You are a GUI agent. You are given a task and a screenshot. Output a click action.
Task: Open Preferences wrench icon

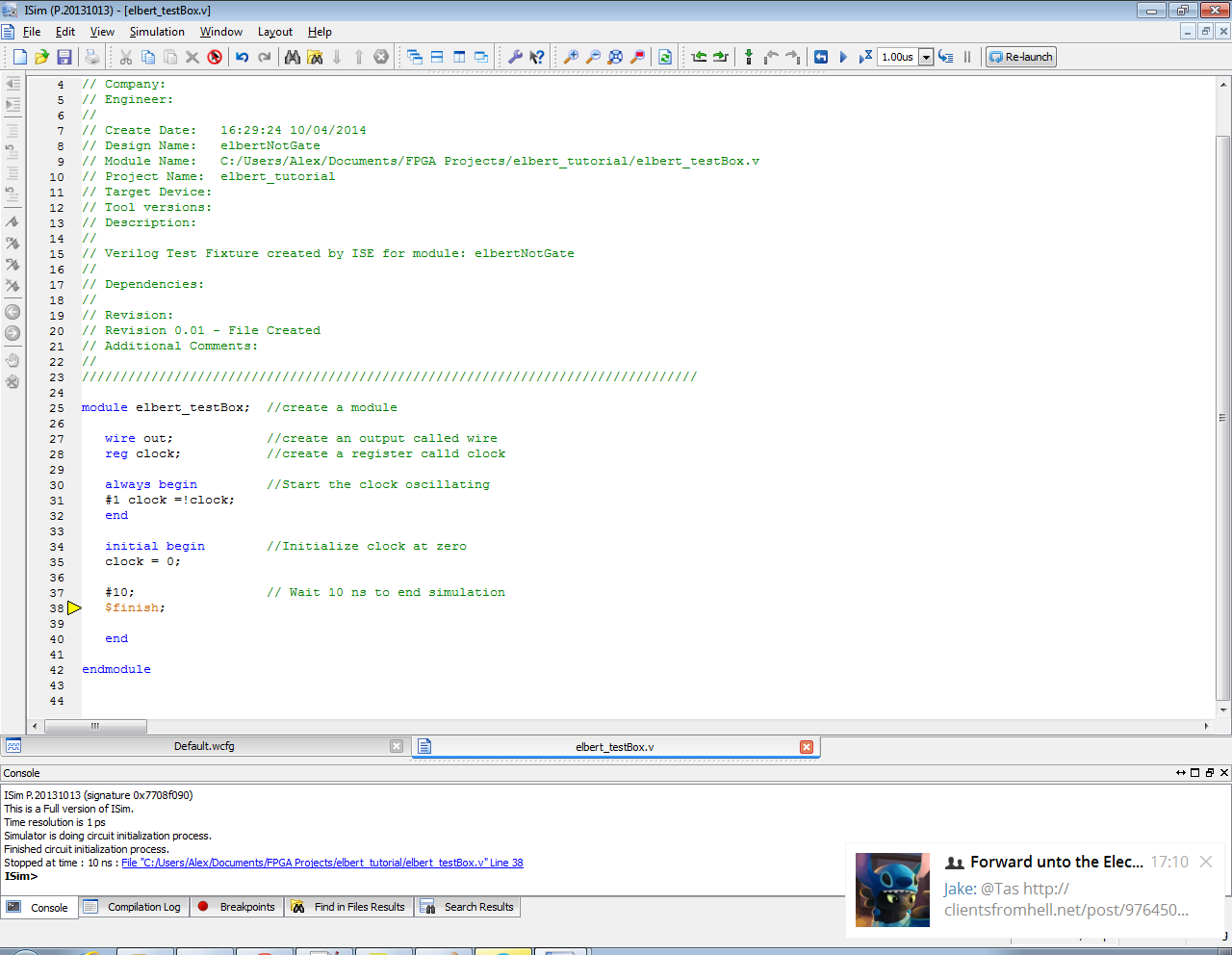pyautogui.click(x=515, y=57)
